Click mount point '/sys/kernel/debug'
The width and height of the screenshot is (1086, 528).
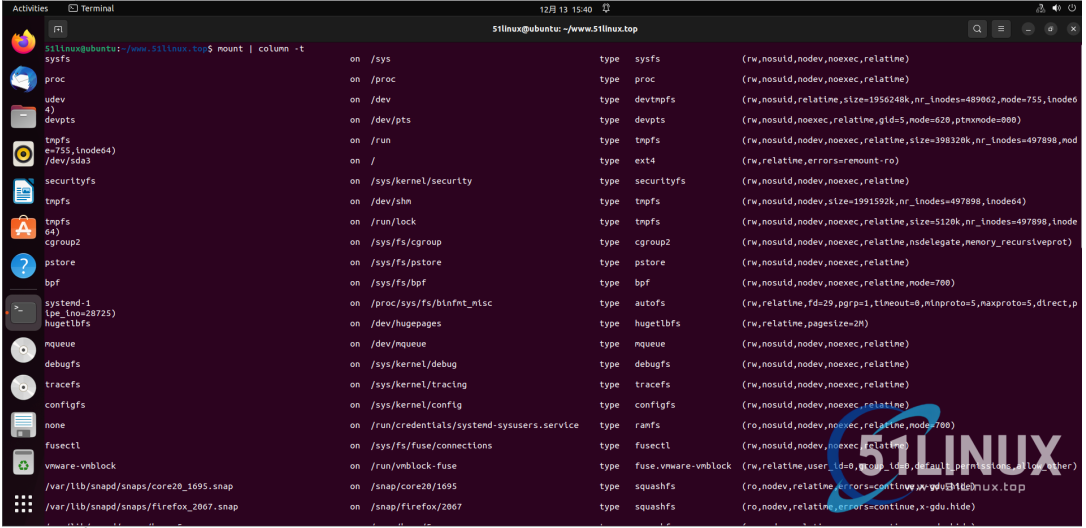pos(413,364)
